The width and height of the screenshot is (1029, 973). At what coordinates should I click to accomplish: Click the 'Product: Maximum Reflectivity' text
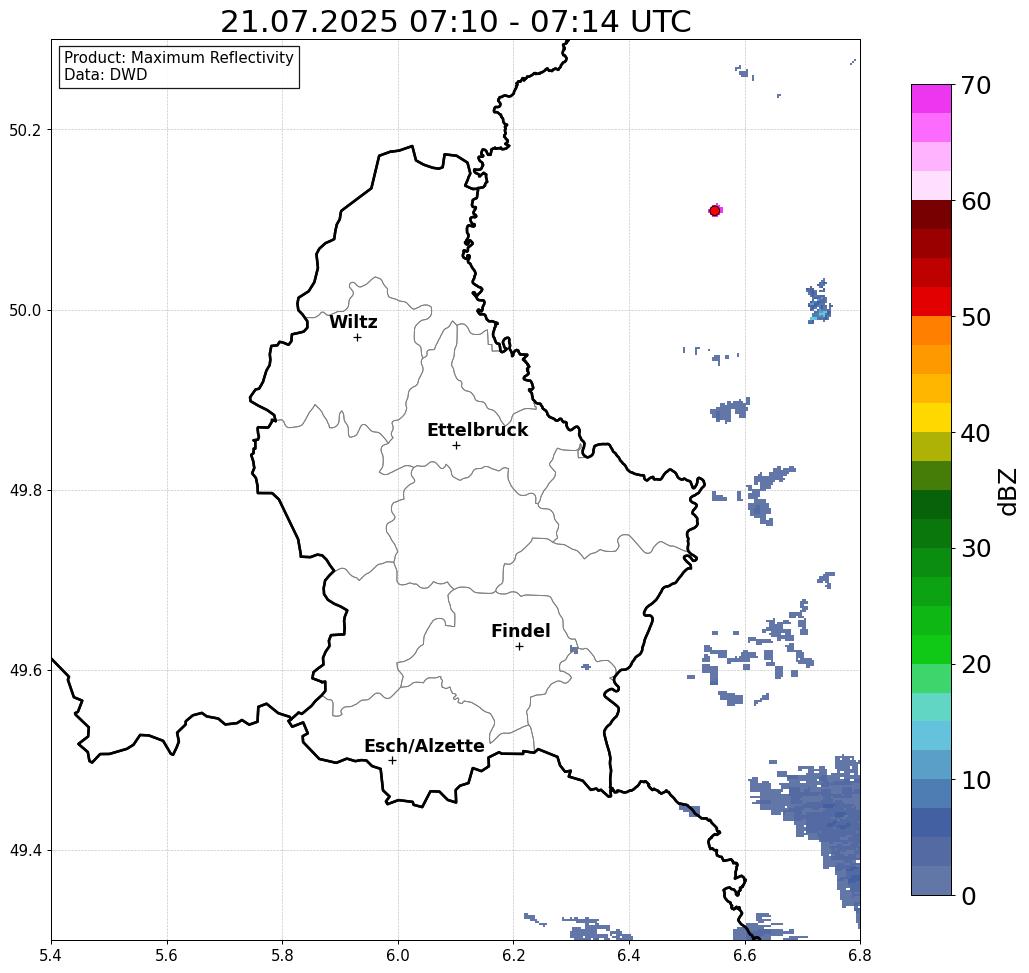point(178,58)
